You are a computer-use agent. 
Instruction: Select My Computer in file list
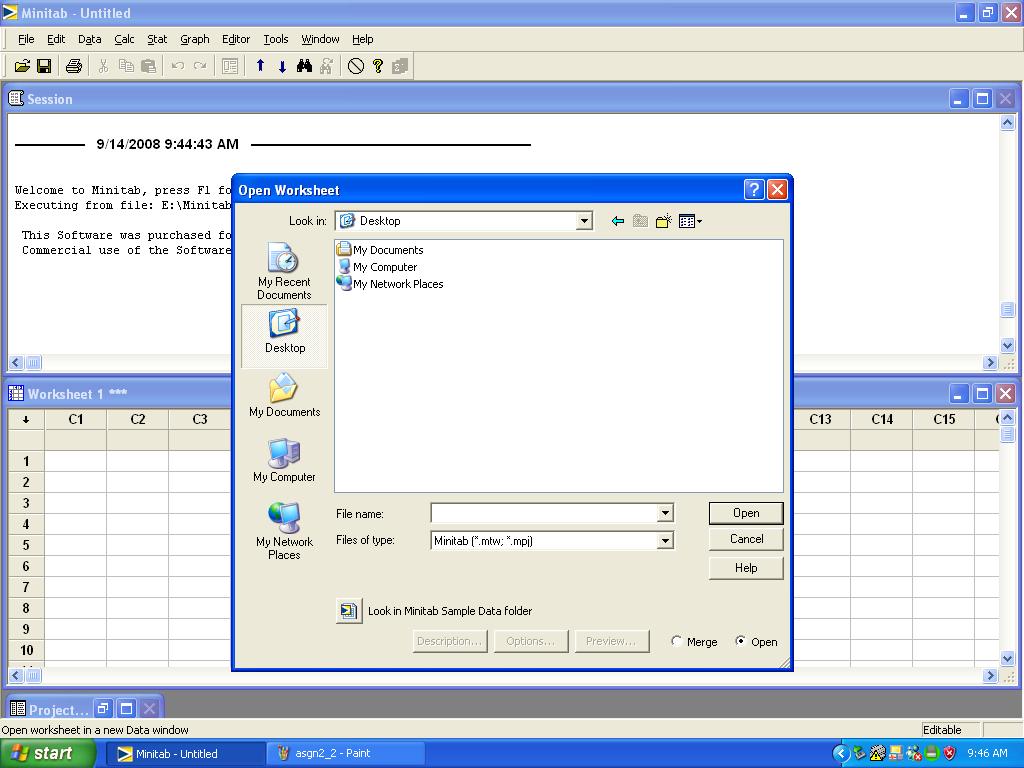384,267
